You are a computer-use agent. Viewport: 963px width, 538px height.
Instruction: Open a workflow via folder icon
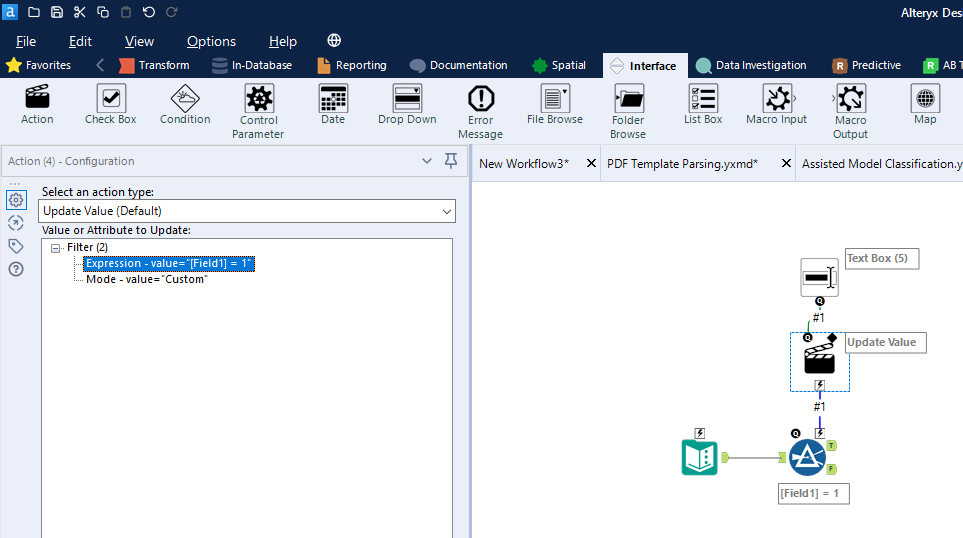tap(34, 12)
